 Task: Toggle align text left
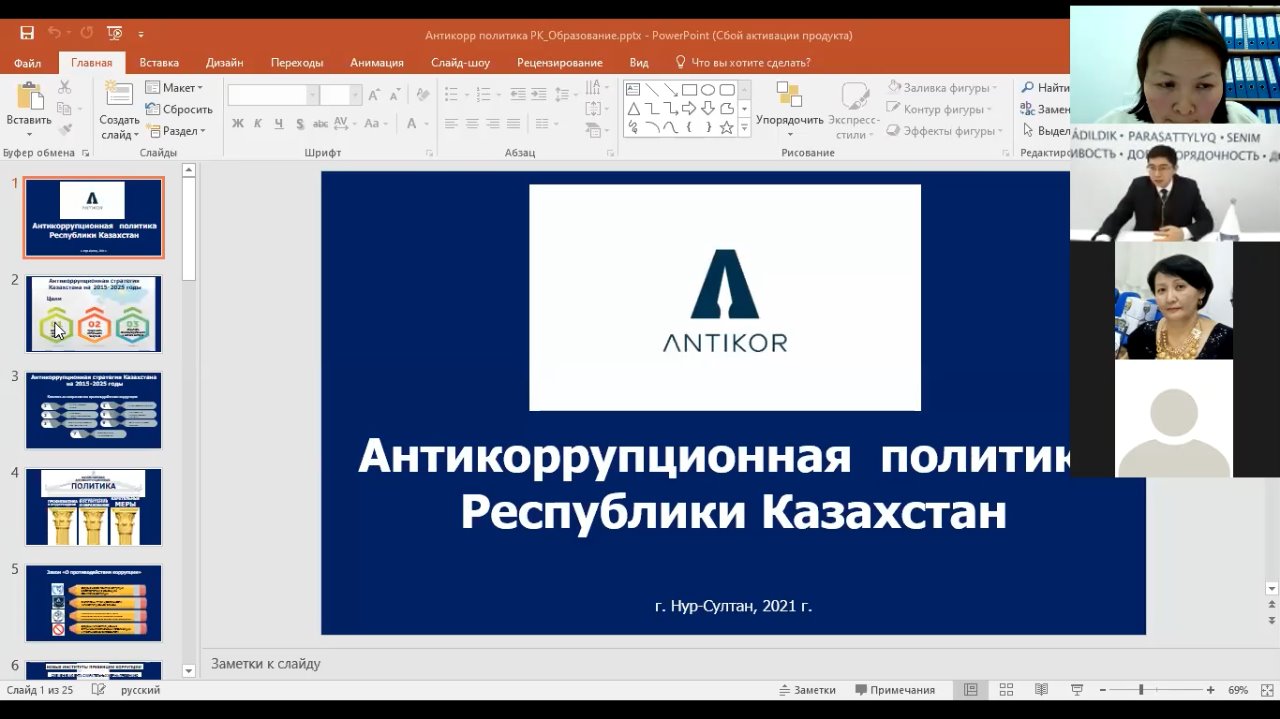(x=451, y=124)
